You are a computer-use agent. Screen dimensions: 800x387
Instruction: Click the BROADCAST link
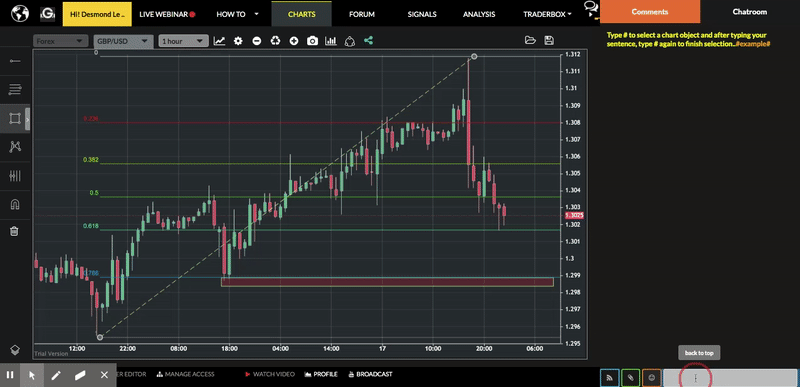click(x=370, y=374)
